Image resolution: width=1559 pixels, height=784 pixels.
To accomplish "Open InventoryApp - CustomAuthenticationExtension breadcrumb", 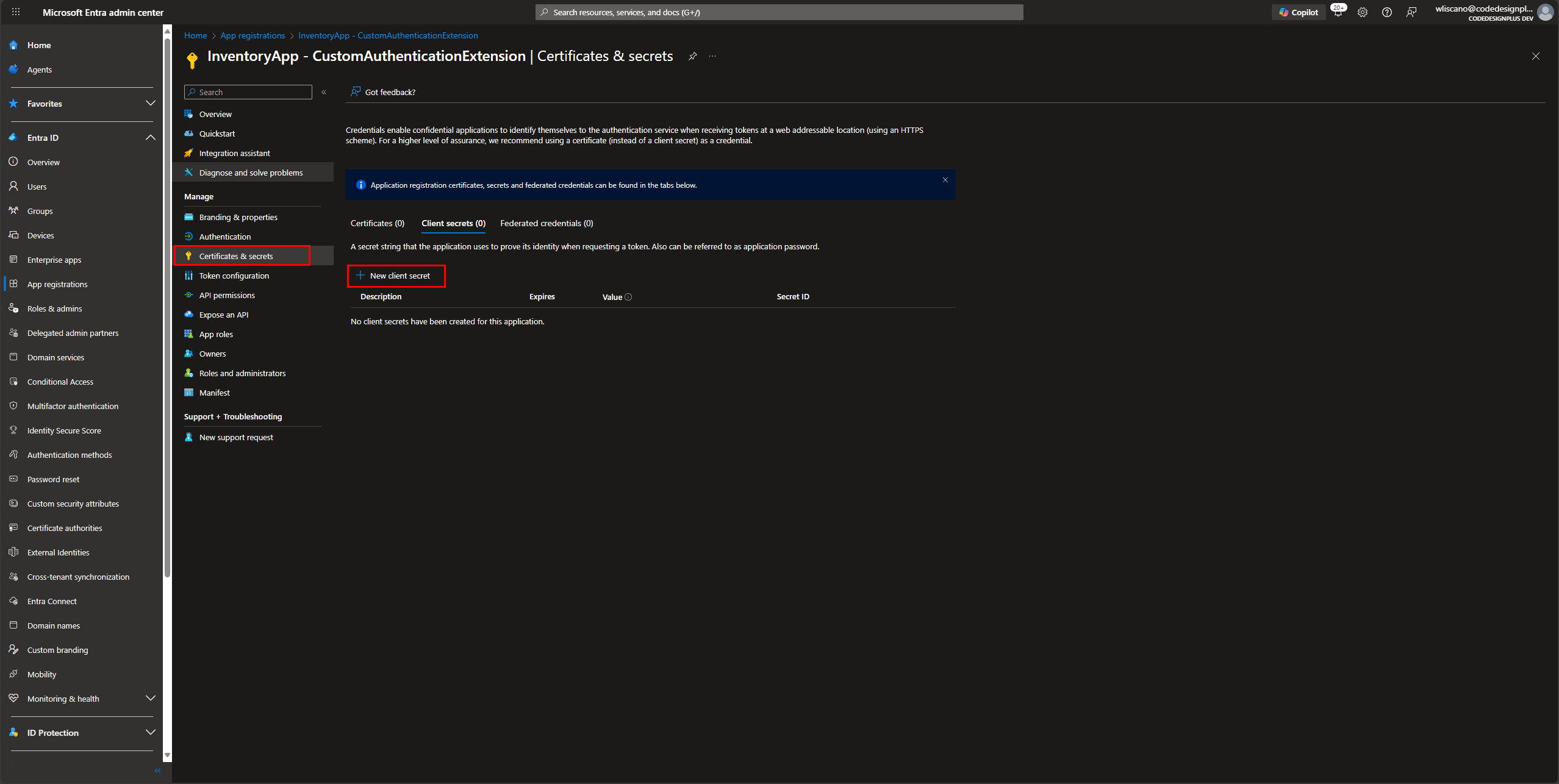I will pos(388,35).
